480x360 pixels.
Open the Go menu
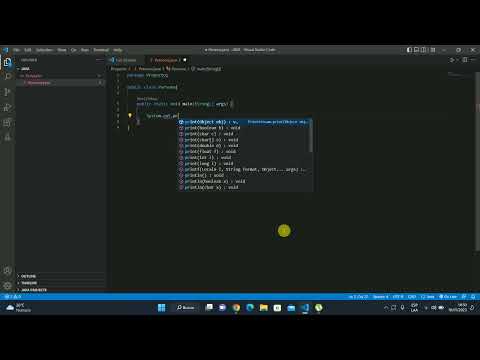[x=74, y=50]
